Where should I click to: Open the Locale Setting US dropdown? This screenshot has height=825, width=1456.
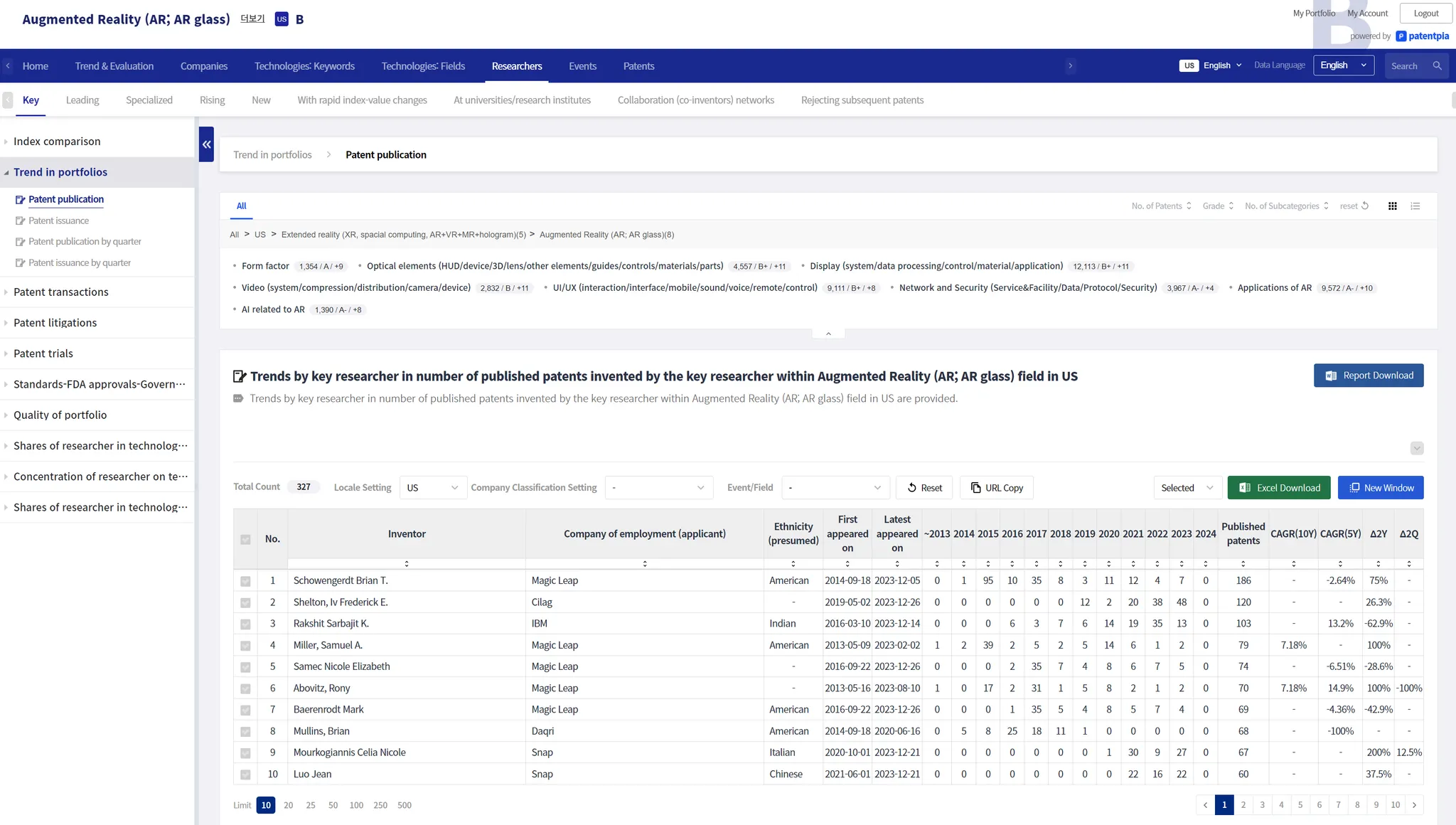[x=432, y=488]
